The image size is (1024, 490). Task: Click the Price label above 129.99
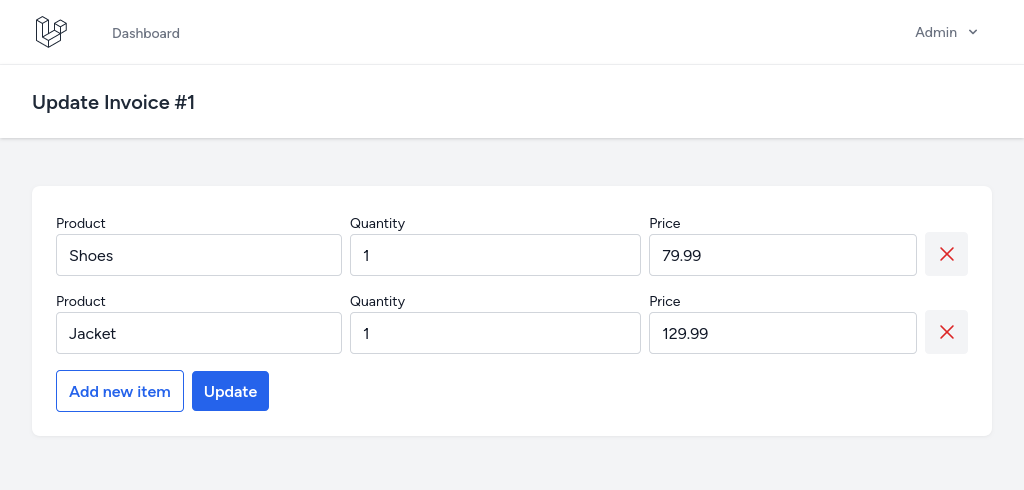tap(665, 301)
